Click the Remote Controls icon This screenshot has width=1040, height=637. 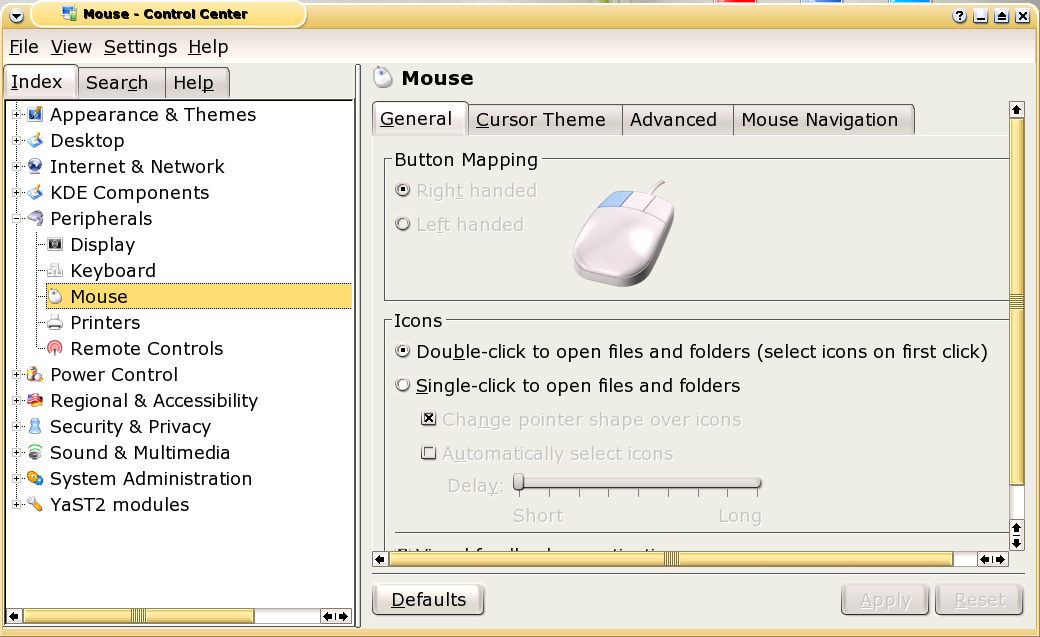[55, 348]
